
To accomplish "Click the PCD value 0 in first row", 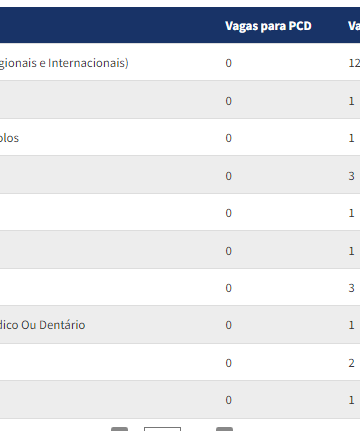I will pos(228,63).
